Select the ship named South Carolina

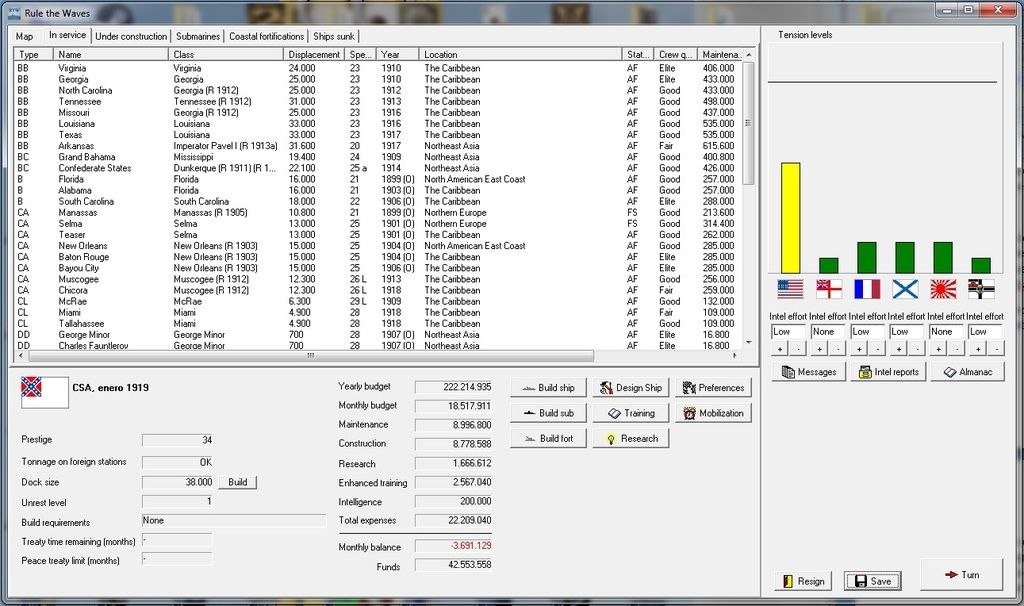tap(377, 201)
